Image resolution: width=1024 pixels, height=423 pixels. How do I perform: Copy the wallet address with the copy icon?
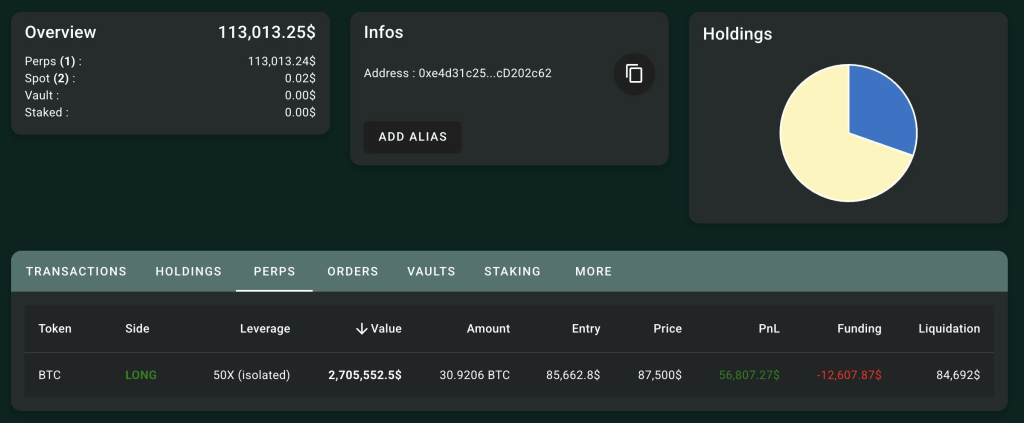[x=633, y=74]
